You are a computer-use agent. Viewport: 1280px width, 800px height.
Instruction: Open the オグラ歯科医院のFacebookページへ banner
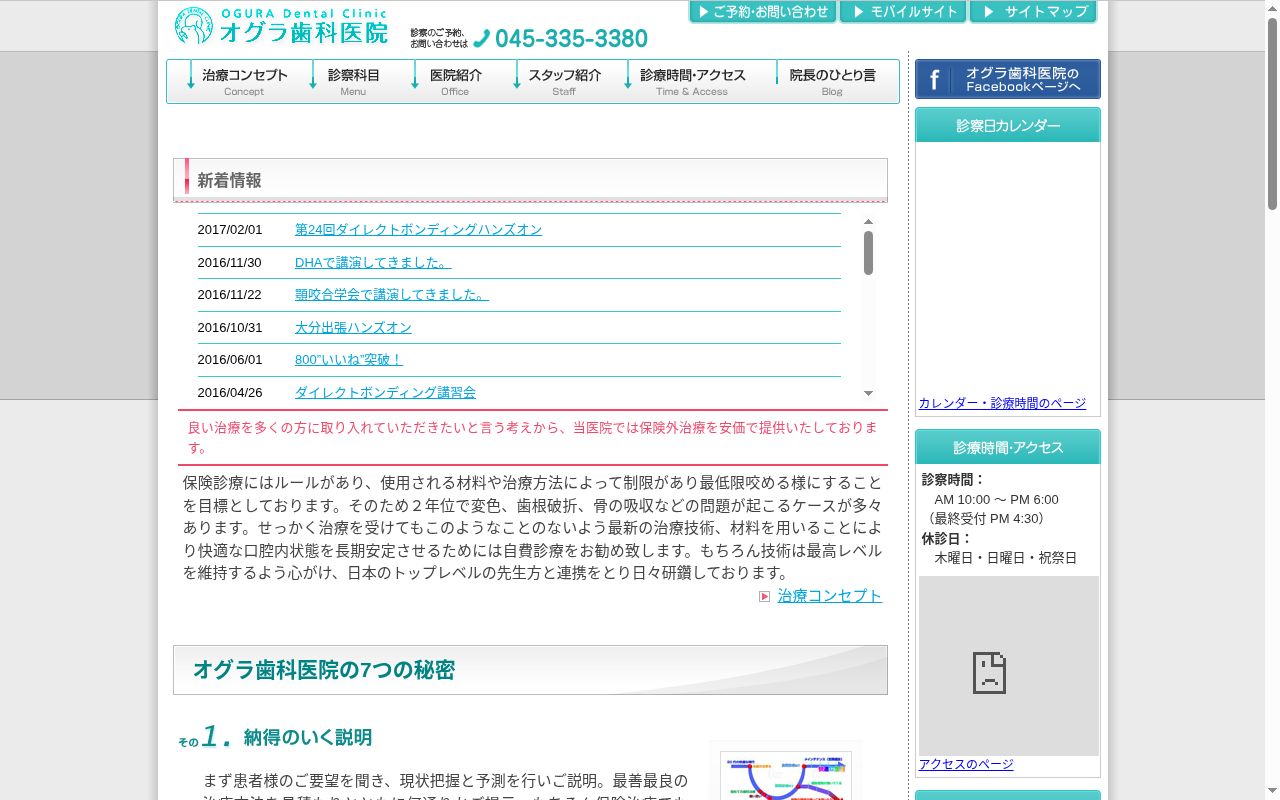coord(1008,80)
